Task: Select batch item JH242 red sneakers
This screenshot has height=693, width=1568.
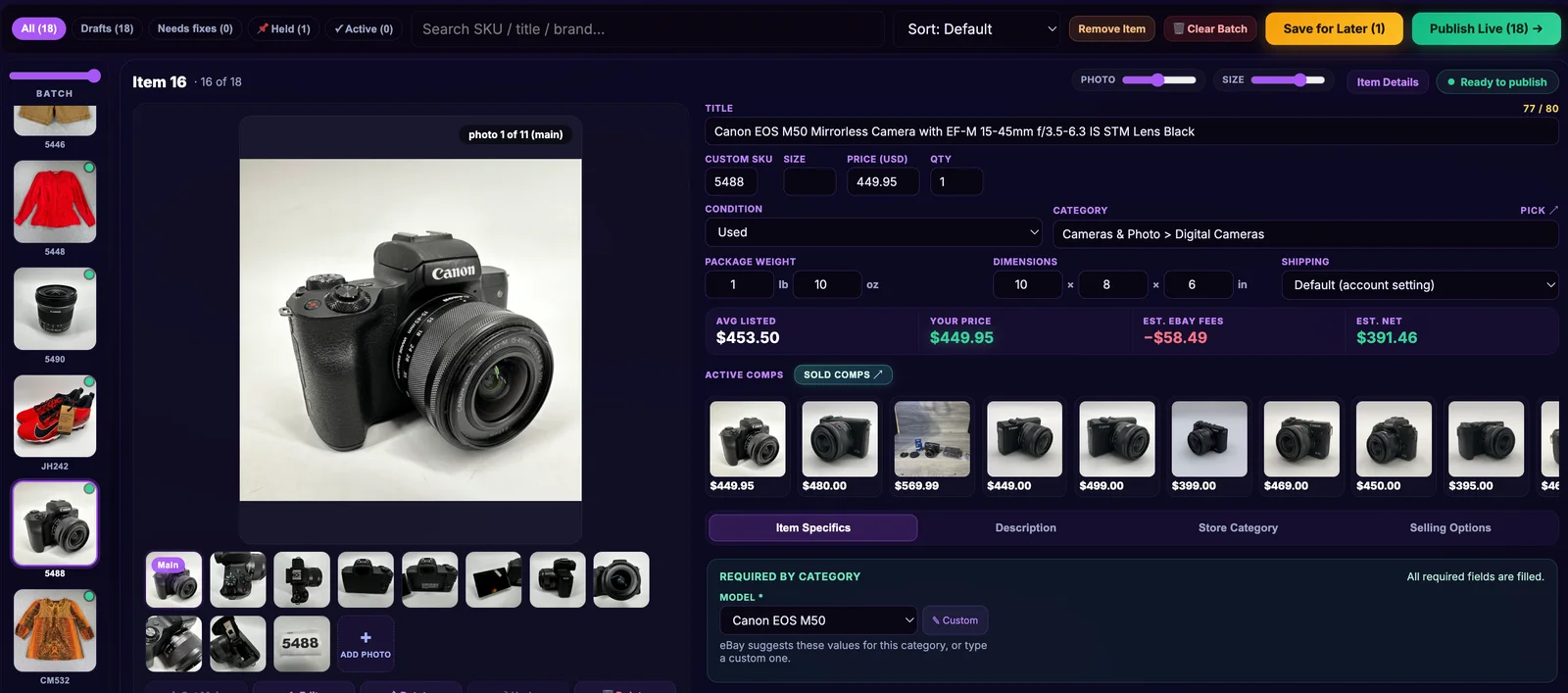Action: click(x=55, y=416)
